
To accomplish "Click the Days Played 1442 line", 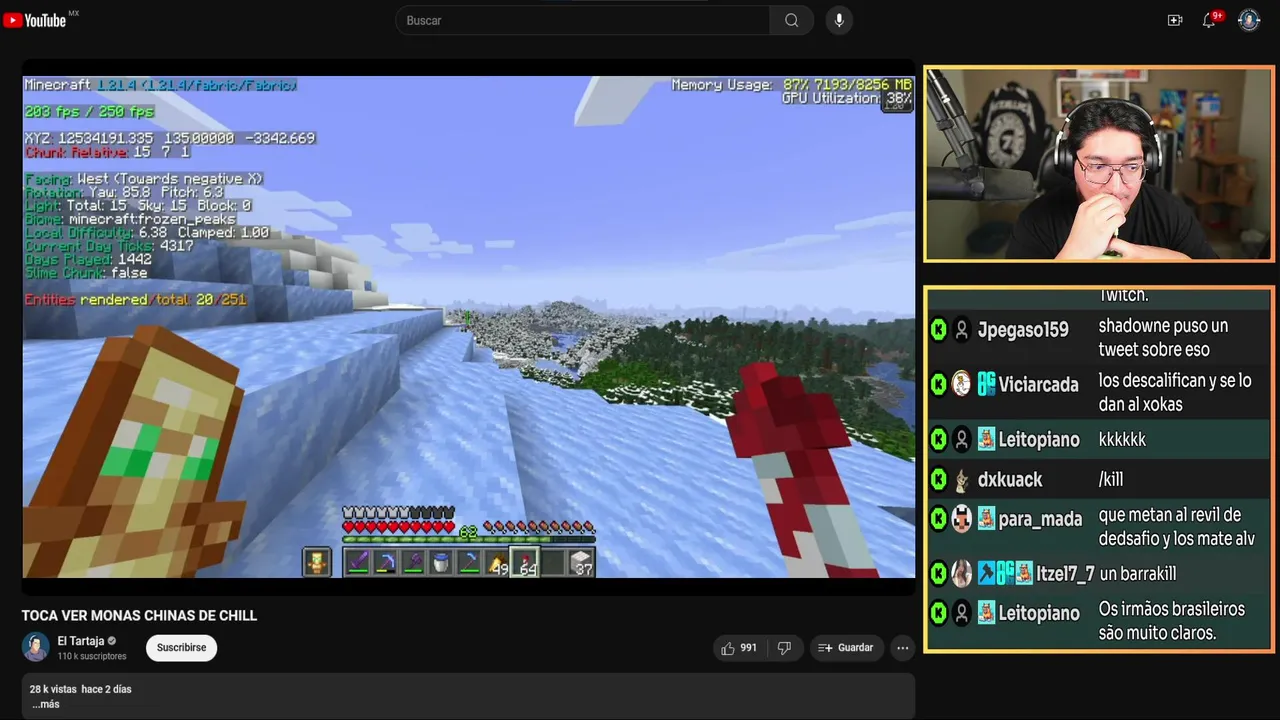I will 88,259.
